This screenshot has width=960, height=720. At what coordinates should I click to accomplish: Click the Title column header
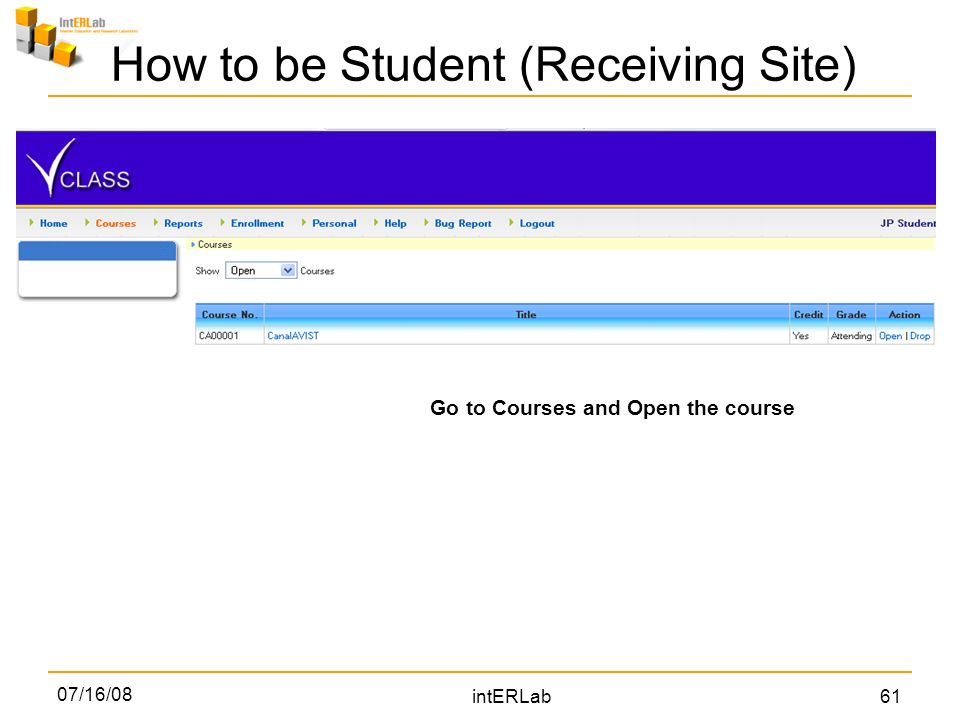(x=526, y=315)
